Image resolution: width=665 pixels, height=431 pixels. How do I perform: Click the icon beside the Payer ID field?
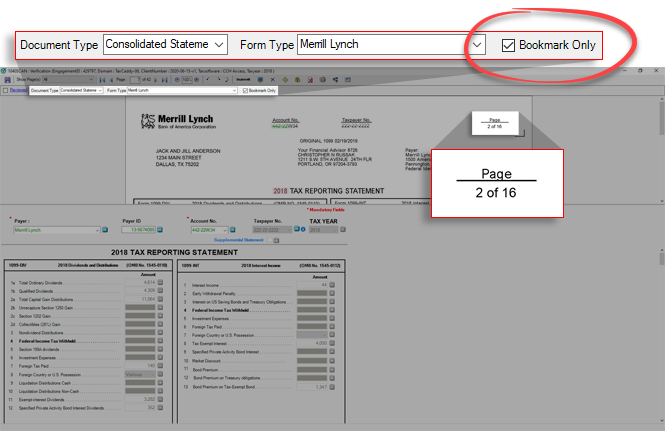point(160,230)
